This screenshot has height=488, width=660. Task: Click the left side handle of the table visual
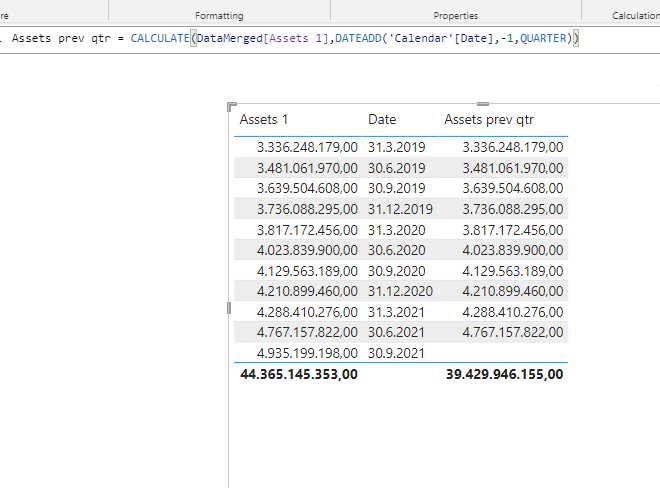[x=229, y=308]
